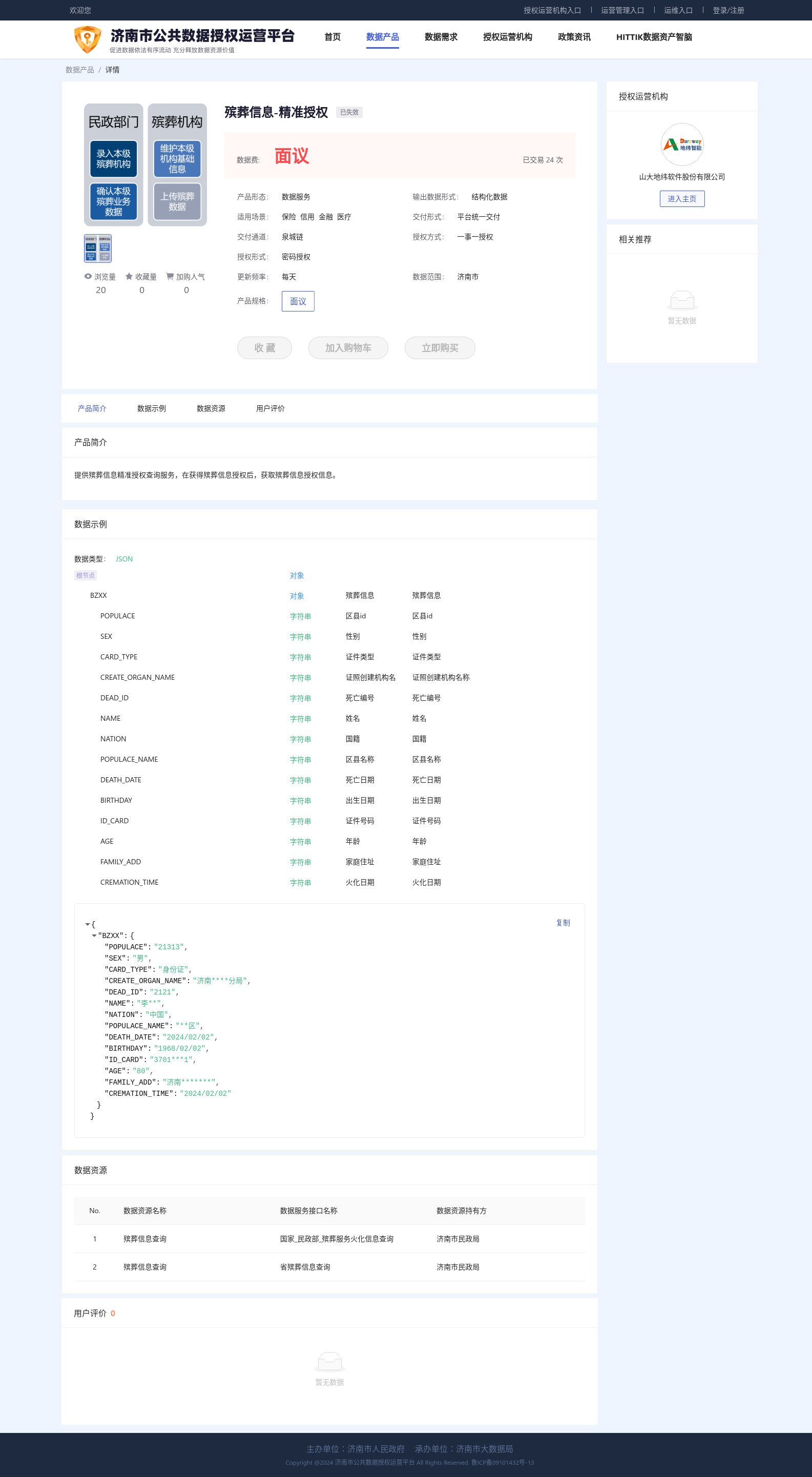Open the 数据产品 navigation item
Image resolution: width=812 pixels, height=1477 pixels.
point(383,37)
